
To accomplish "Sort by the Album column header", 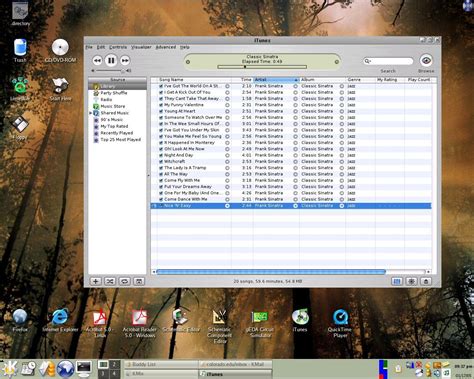I will point(322,80).
